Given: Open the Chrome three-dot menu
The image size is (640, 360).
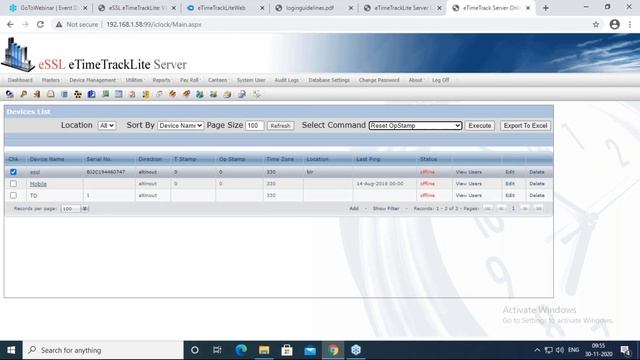Looking at the screenshot, I should coord(630,24).
